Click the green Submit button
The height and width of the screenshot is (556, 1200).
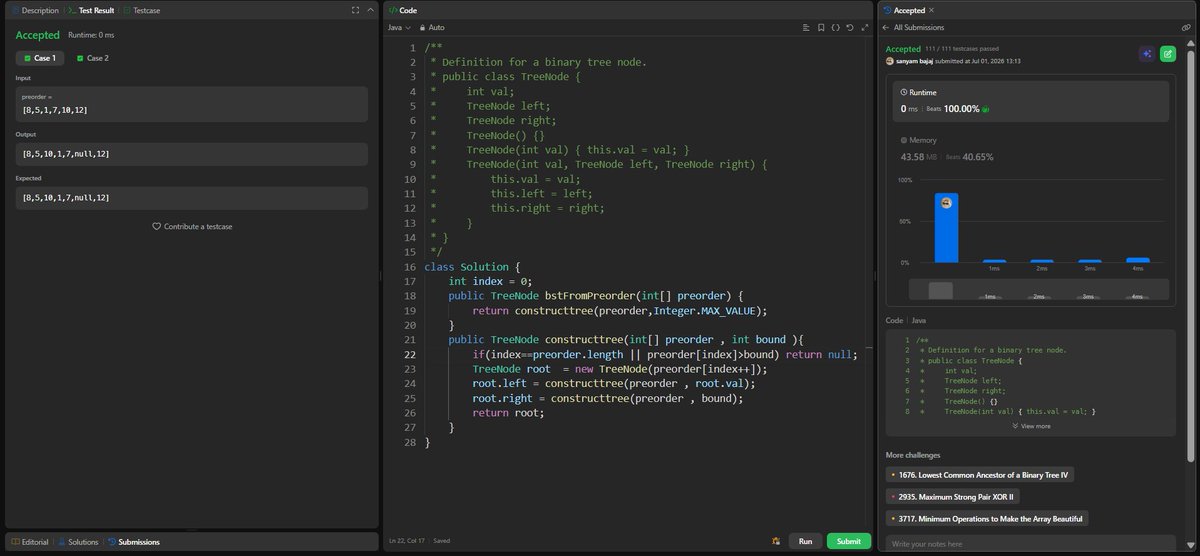[x=848, y=541]
